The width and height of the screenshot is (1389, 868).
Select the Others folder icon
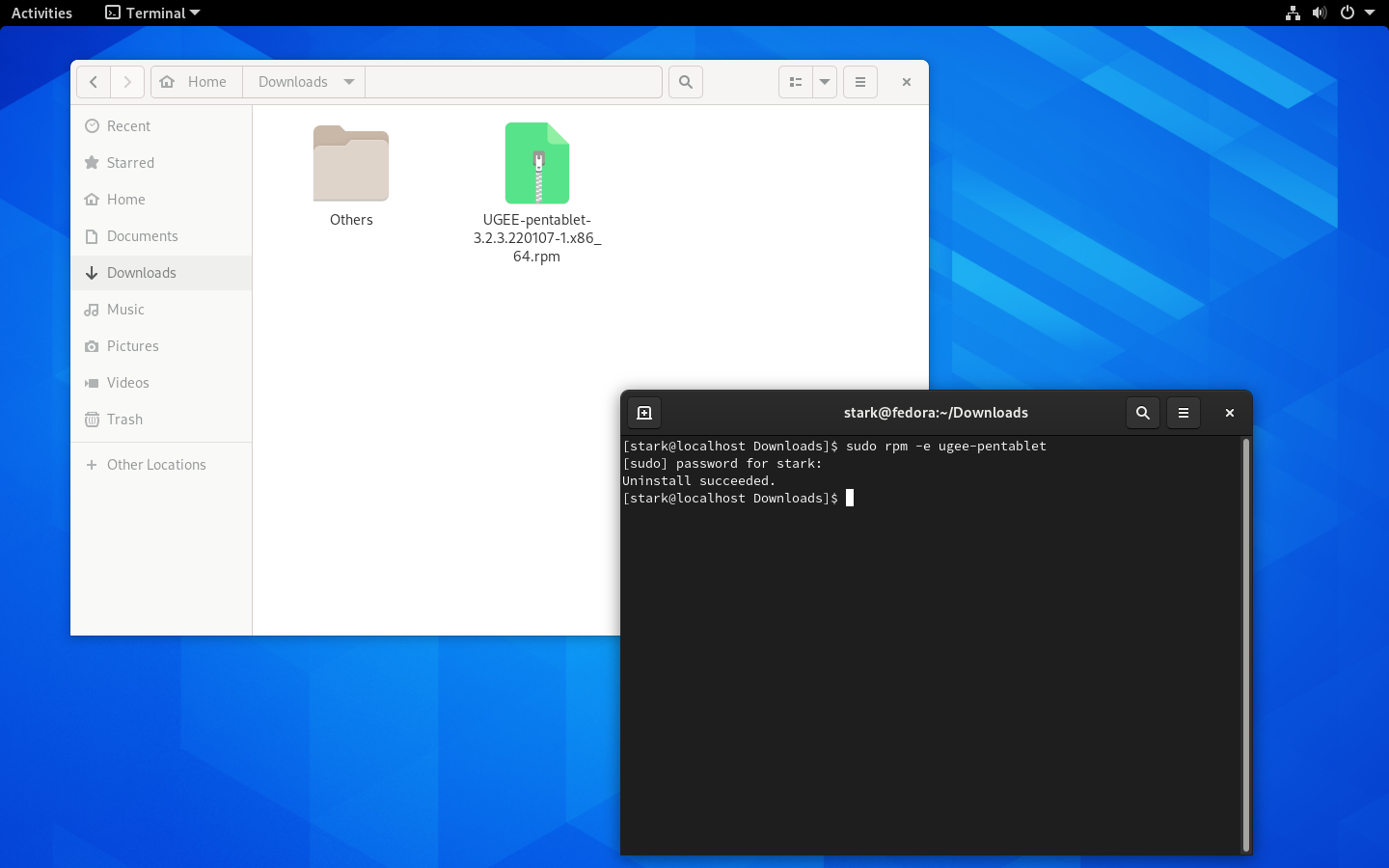tap(351, 163)
